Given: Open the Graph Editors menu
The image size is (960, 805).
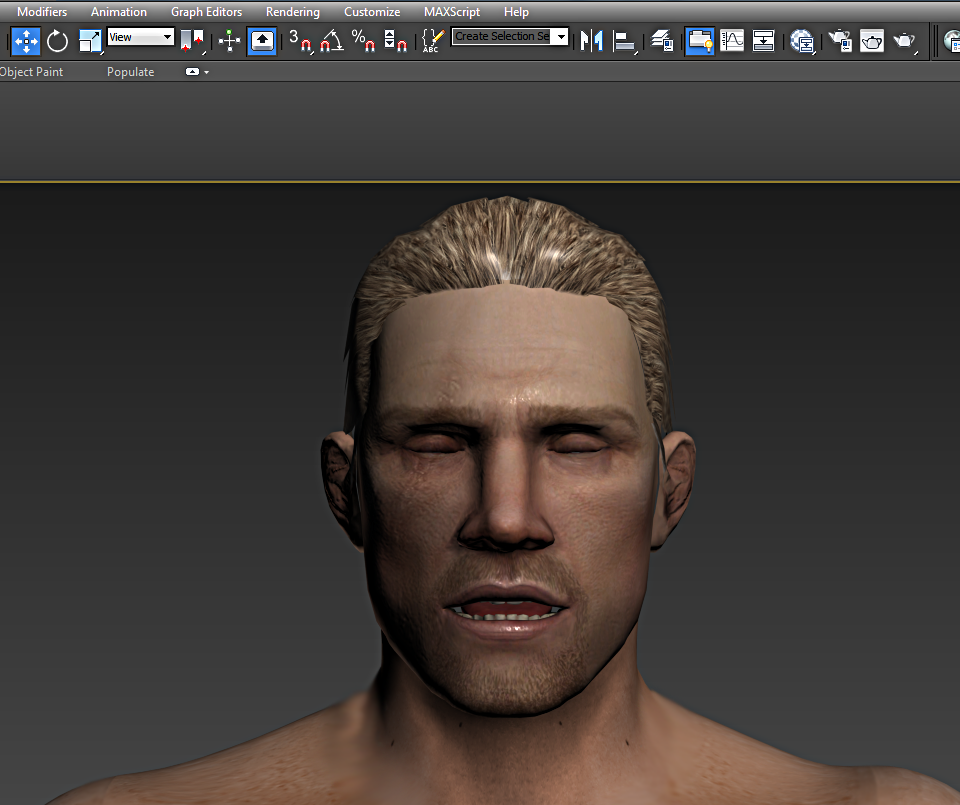Looking at the screenshot, I should pyautogui.click(x=206, y=12).
